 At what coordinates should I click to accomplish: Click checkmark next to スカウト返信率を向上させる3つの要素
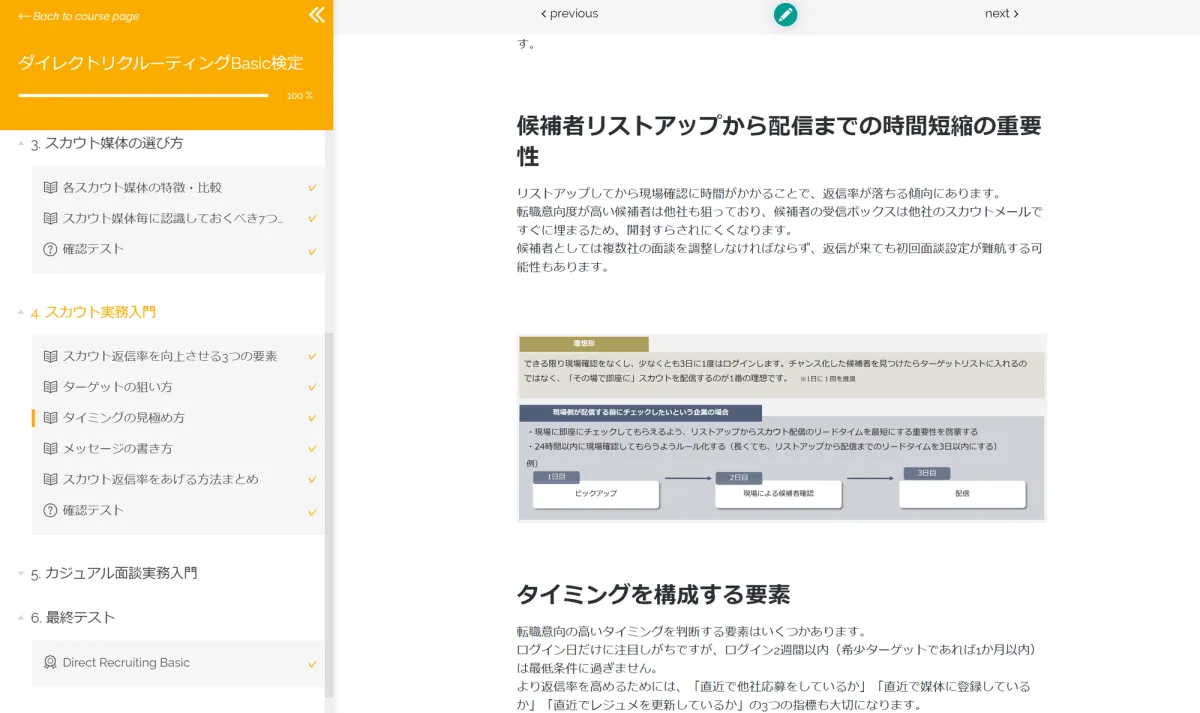(x=312, y=357)
